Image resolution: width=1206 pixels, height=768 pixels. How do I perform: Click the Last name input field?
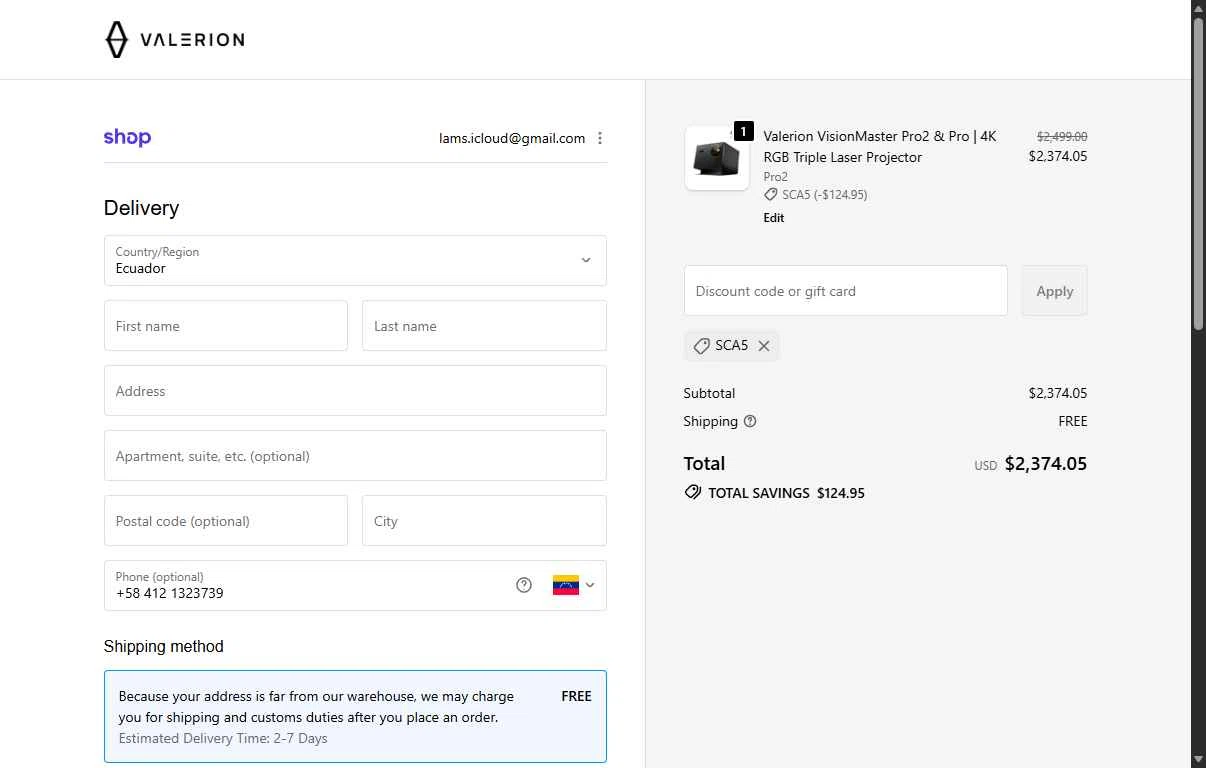point(484,326)
